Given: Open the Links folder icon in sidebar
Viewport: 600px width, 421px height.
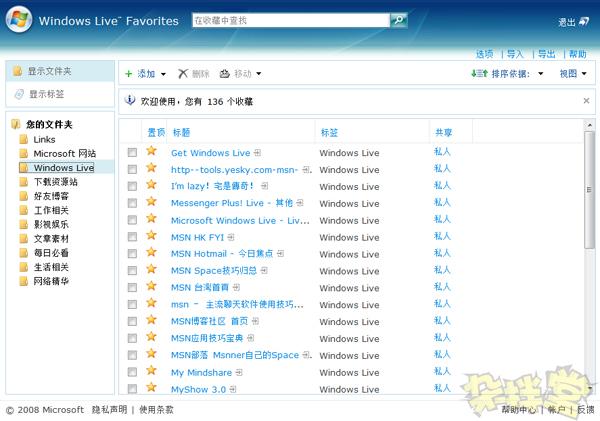Looking at the screenshot, I should coord(24,139).
